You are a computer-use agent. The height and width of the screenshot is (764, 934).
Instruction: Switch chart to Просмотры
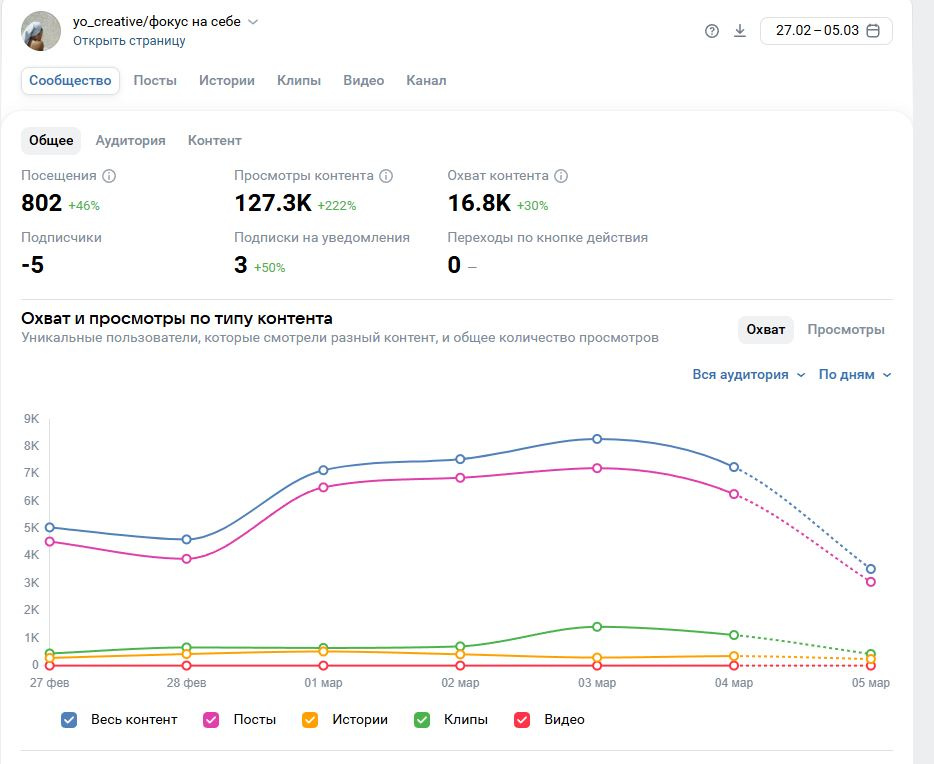coord(846,330)
